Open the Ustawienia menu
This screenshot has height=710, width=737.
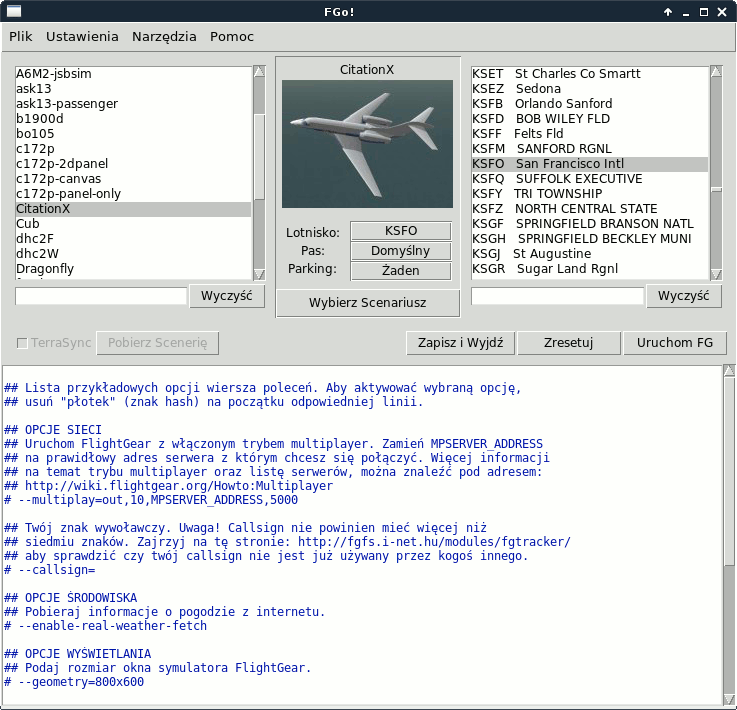point(82,37)
